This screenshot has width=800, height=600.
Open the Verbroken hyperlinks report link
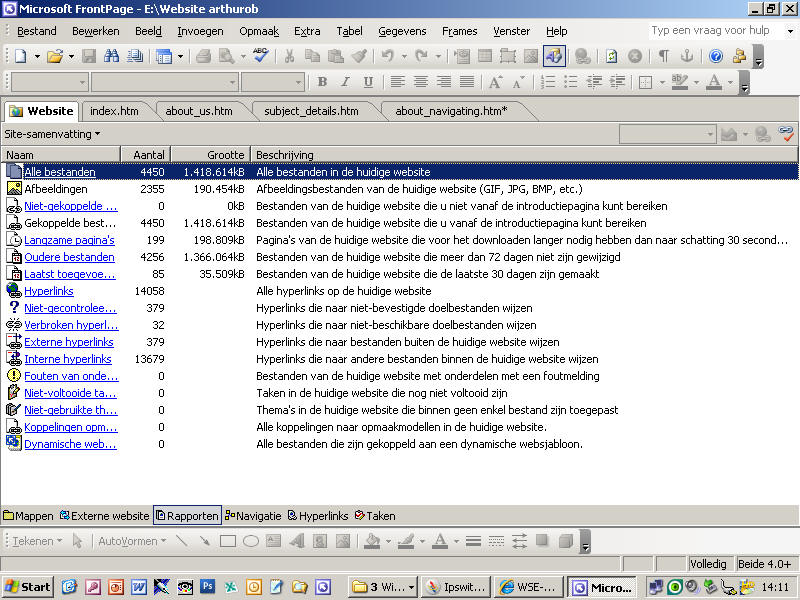[x=69, y=325]
